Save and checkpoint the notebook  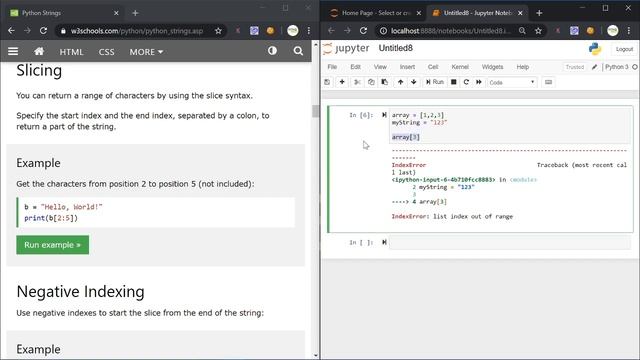(x=327, y=82)
